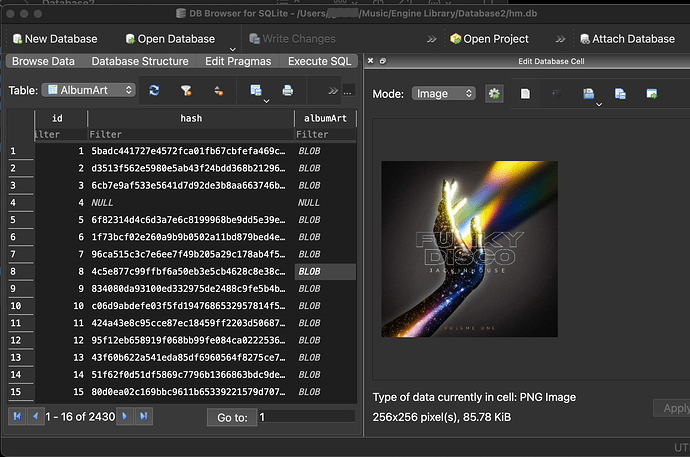Open the Execute SQL tab
Viewport: 690px width, 457px height.
coord(319,61)
